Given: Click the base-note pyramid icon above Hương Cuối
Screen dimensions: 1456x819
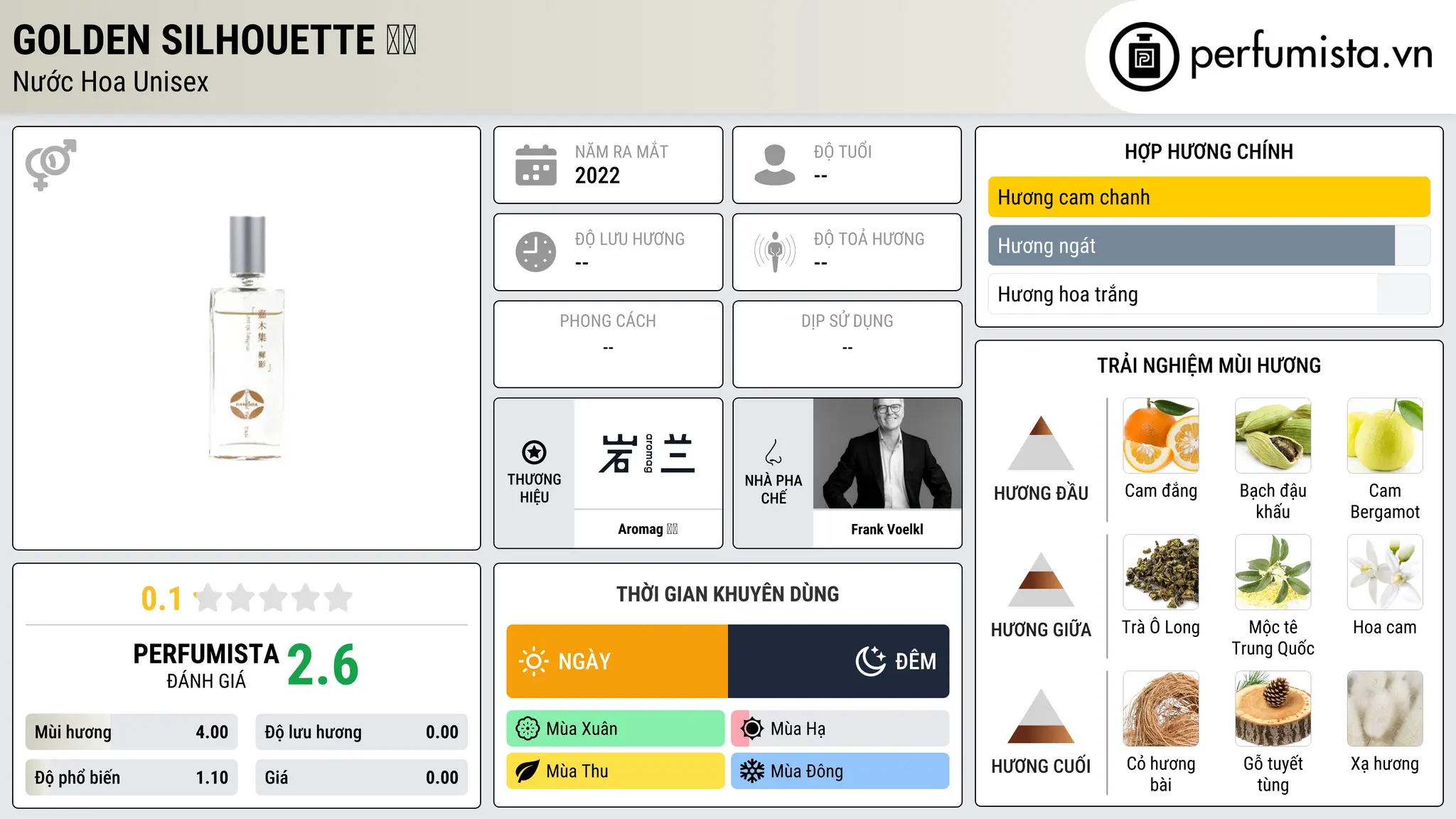Looking at the screenshot, I should (1042, 716).
